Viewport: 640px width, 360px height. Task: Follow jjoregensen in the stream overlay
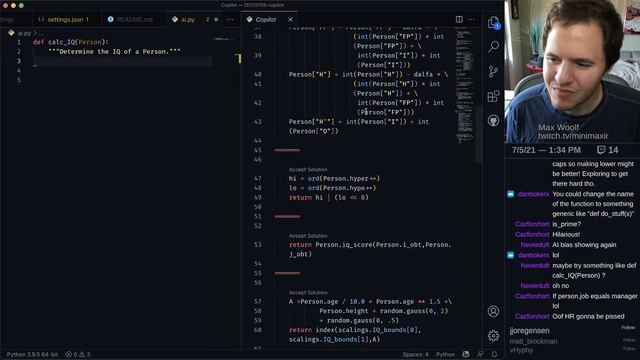[x=629, y=328]
